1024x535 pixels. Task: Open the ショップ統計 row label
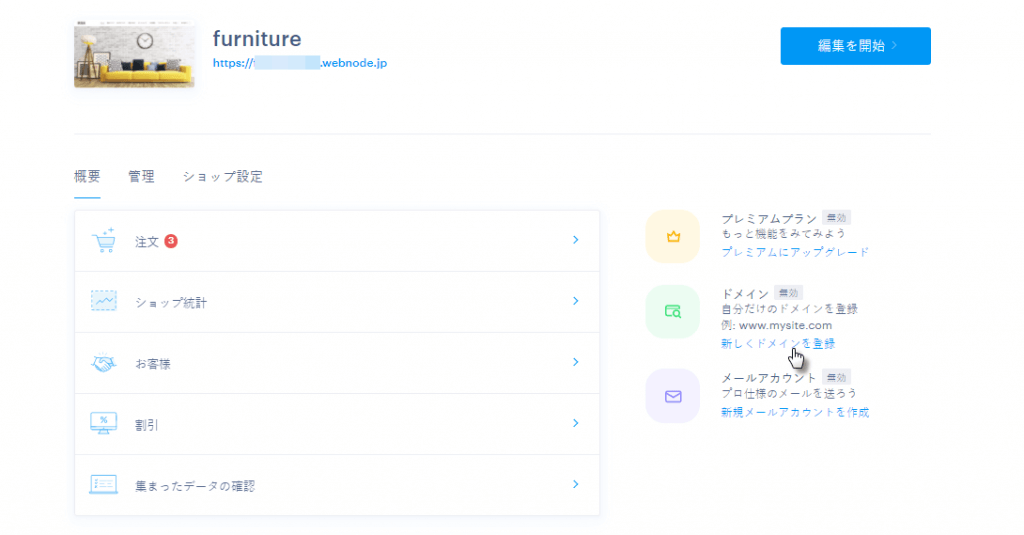pos(171,302)
